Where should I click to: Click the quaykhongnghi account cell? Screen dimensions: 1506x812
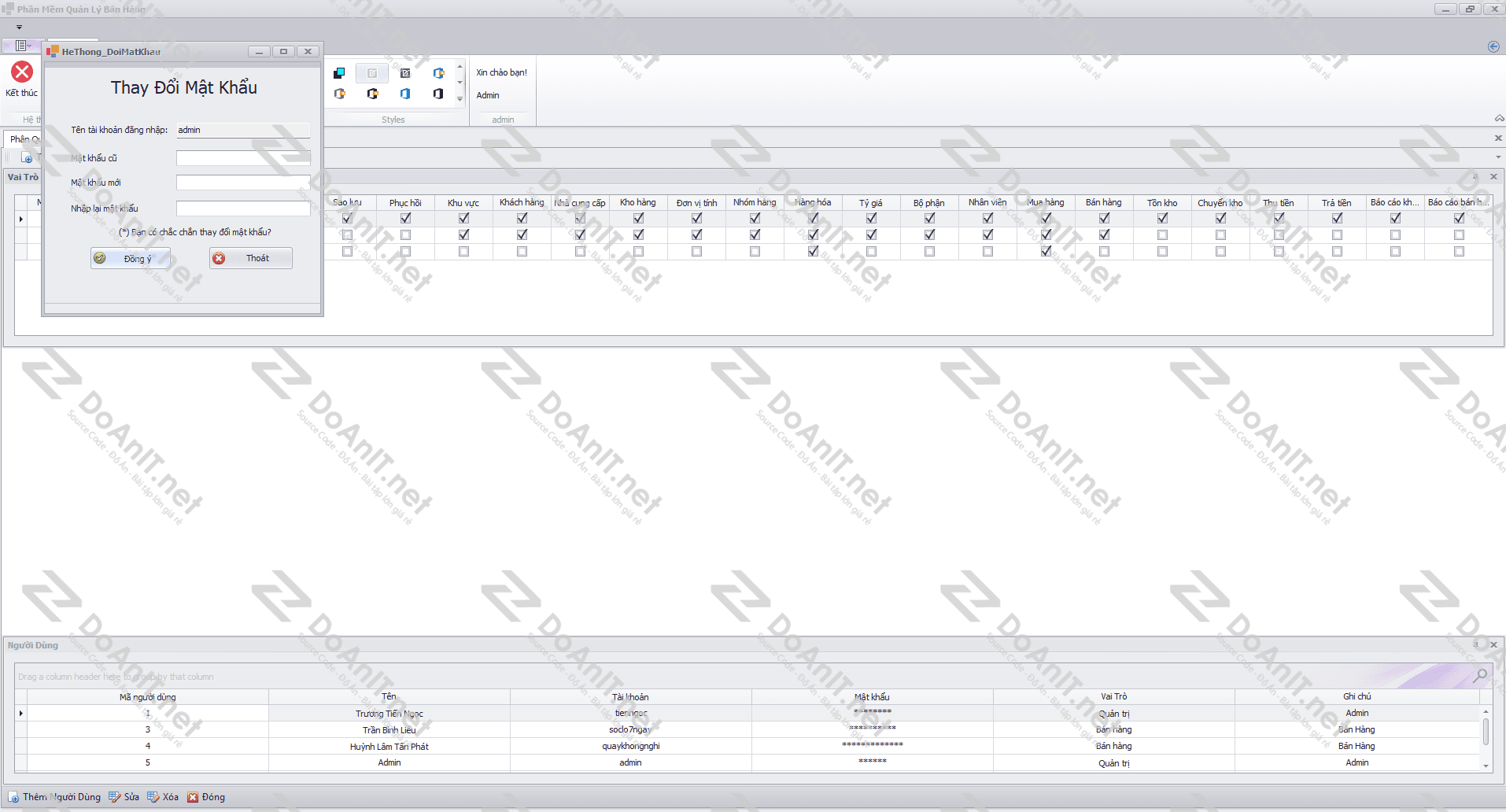(x=631, y=746)
